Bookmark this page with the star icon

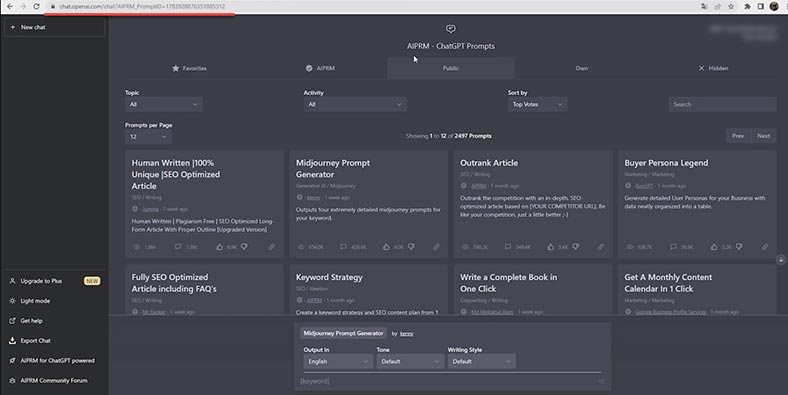point(731,7)
